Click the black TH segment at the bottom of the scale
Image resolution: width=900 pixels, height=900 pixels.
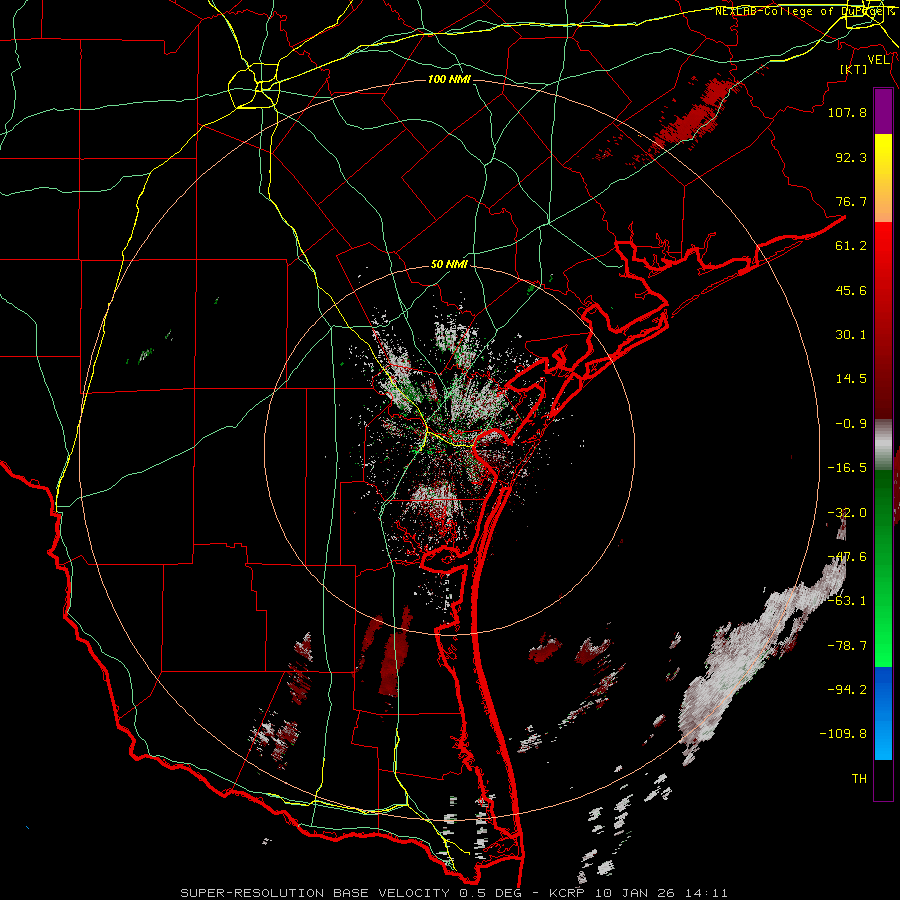(x=883, y=779)
